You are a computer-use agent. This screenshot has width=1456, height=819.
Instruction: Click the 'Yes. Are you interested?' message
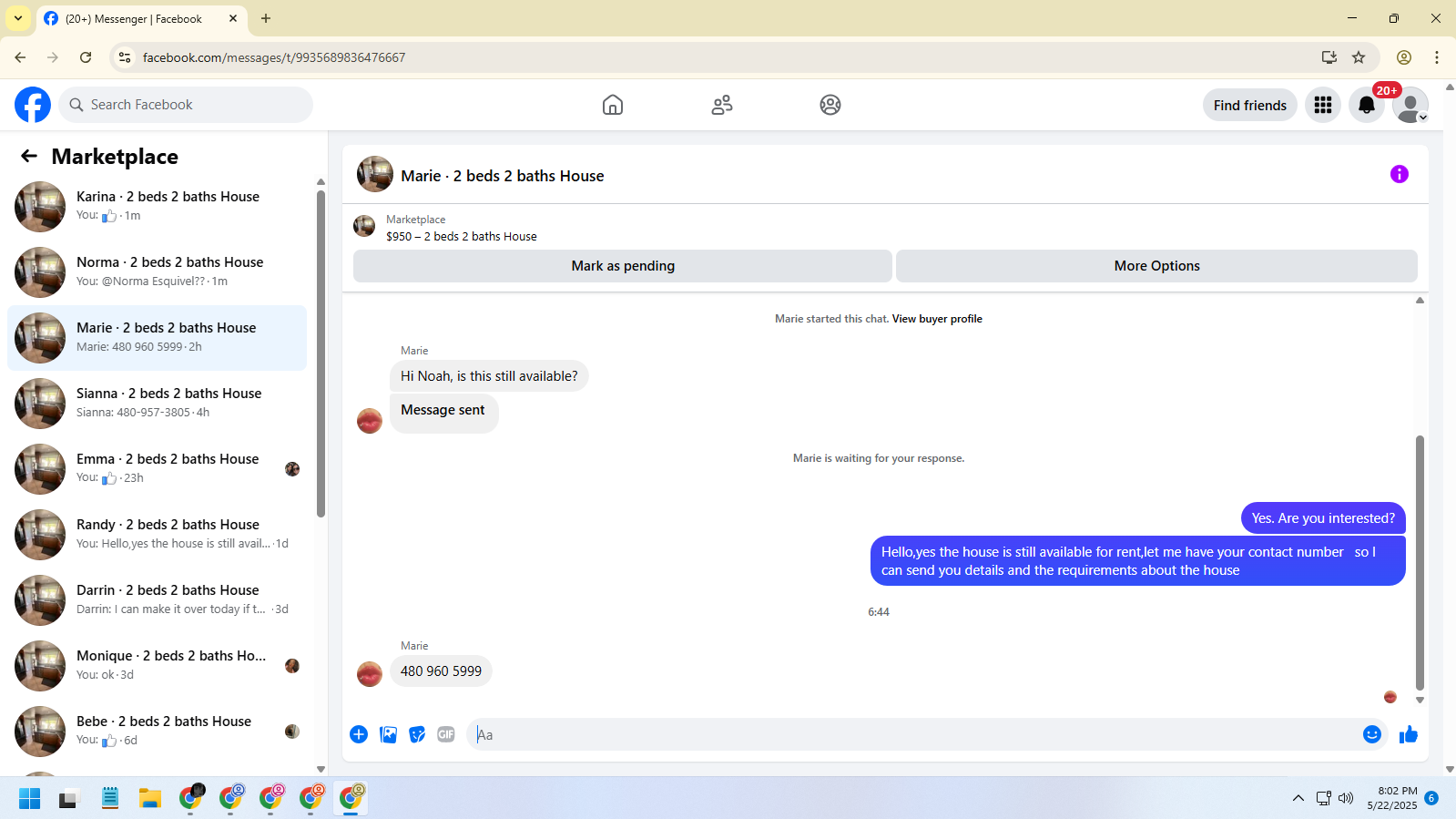[1323, 518]
